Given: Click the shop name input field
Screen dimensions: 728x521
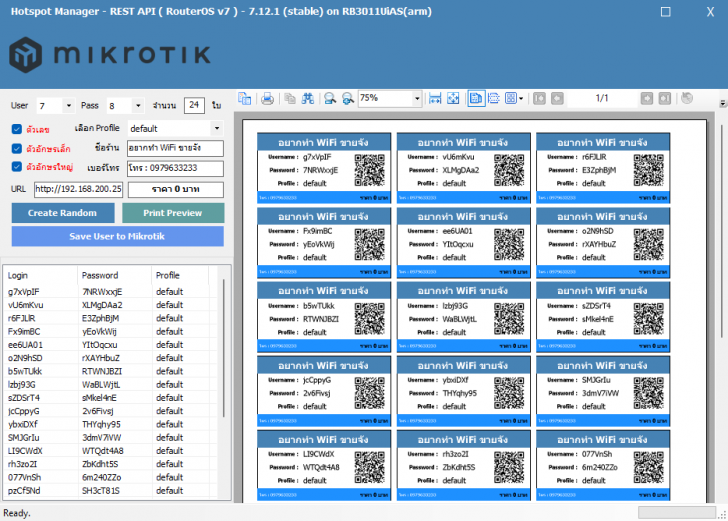Looking at the screenshot, I should [176, 148].
